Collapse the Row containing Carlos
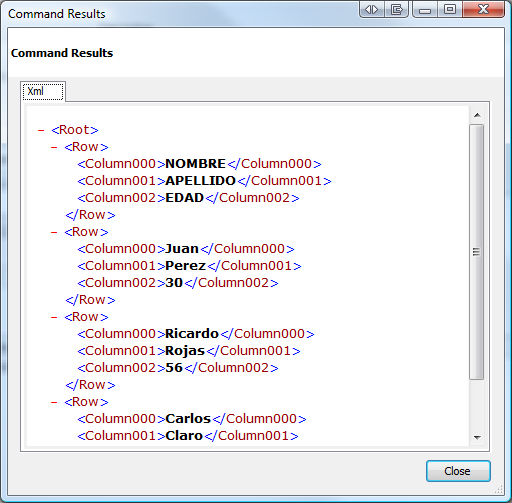 tap(54, 402)
